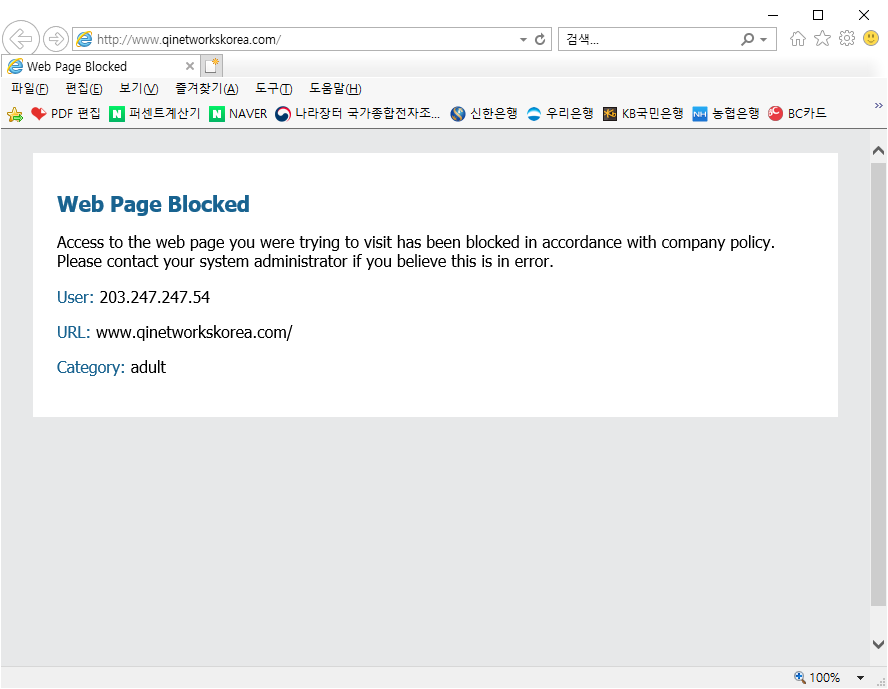
Task: Open the 우리은행 bookmark
Action: (x=560, y=114)
